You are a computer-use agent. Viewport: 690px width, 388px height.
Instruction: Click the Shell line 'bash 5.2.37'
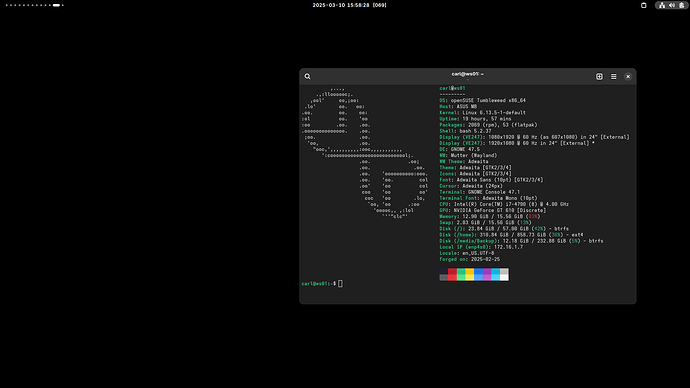(466, 131)
